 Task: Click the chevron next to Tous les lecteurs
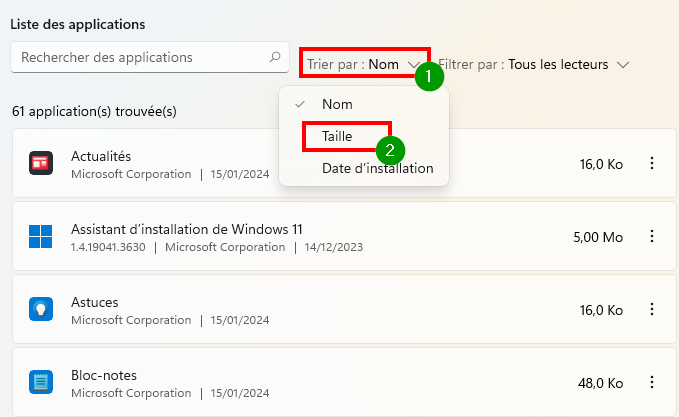pyautogui.click(x=623, y=65)
